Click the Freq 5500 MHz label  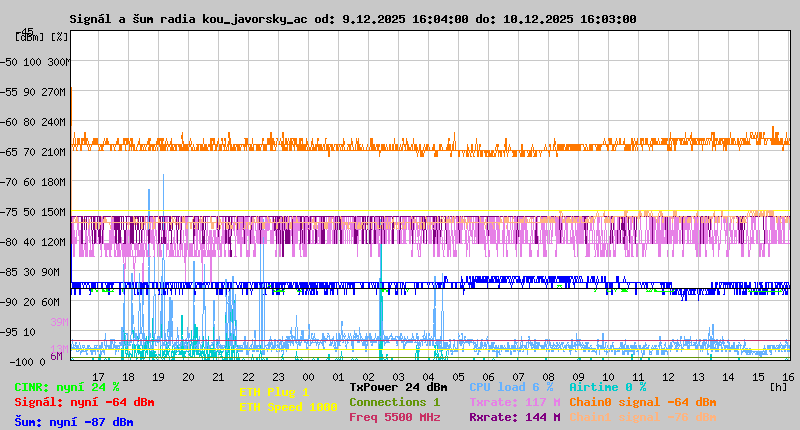pos(394,417)
